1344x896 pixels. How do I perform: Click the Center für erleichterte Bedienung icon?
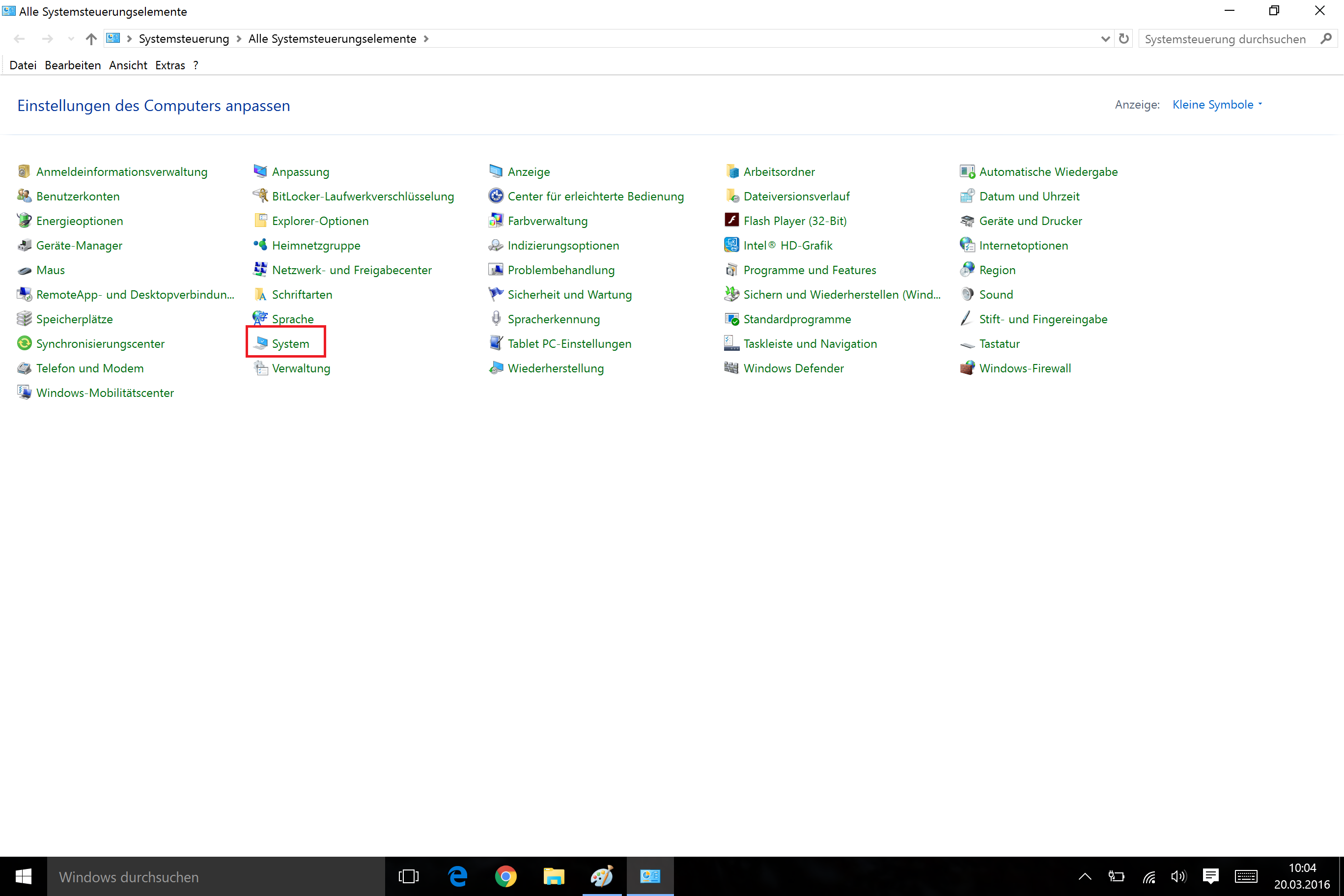click(x=496, y=196)
